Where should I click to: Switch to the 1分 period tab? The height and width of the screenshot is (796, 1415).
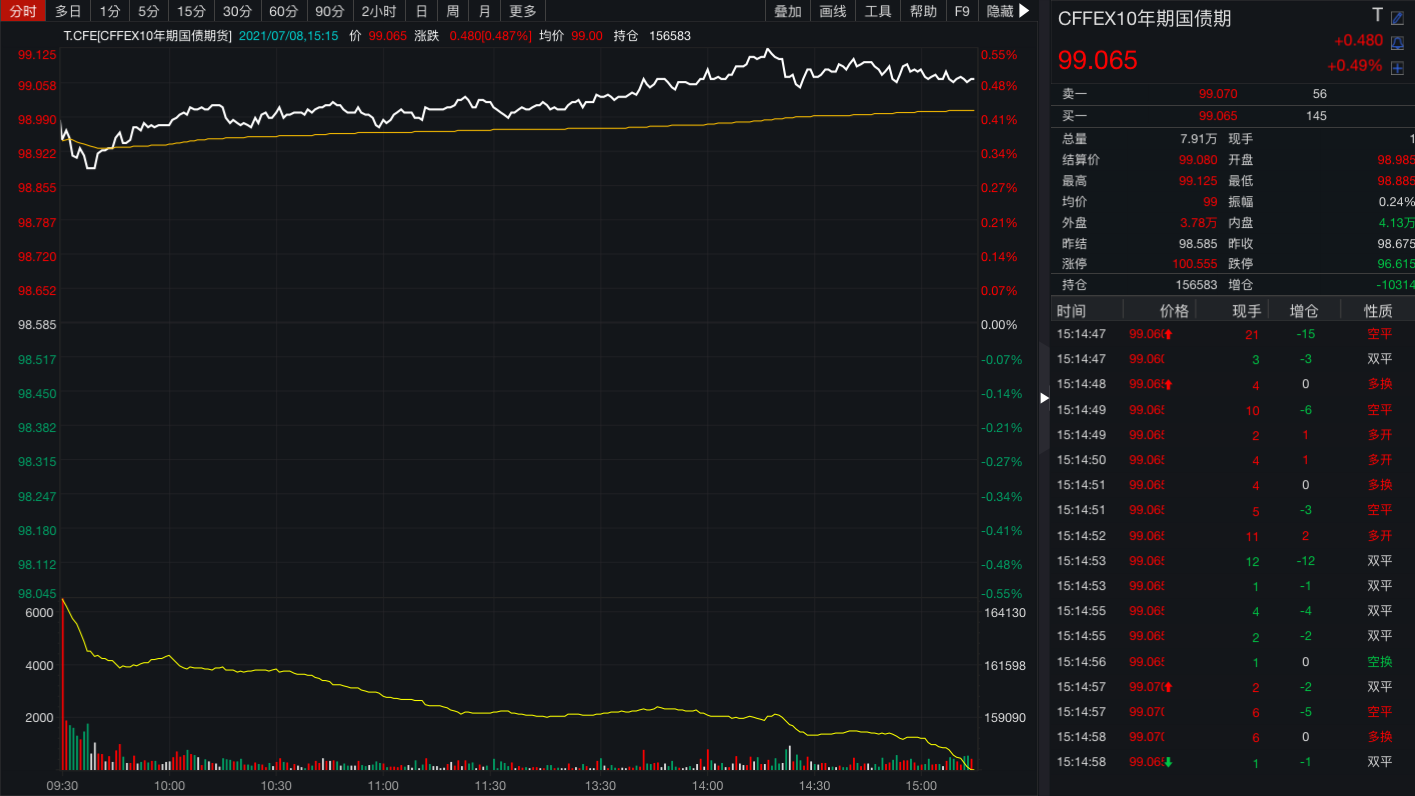click(x=109, y=11)
